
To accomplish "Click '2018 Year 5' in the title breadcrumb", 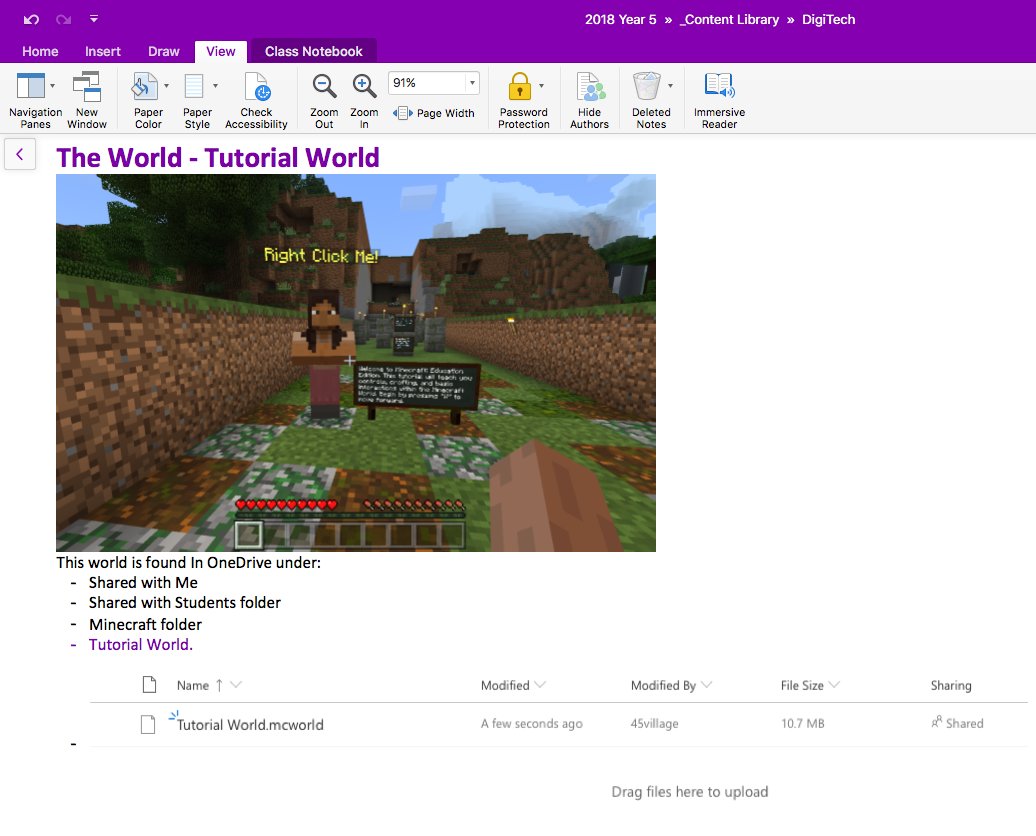I will coord(620,20).
